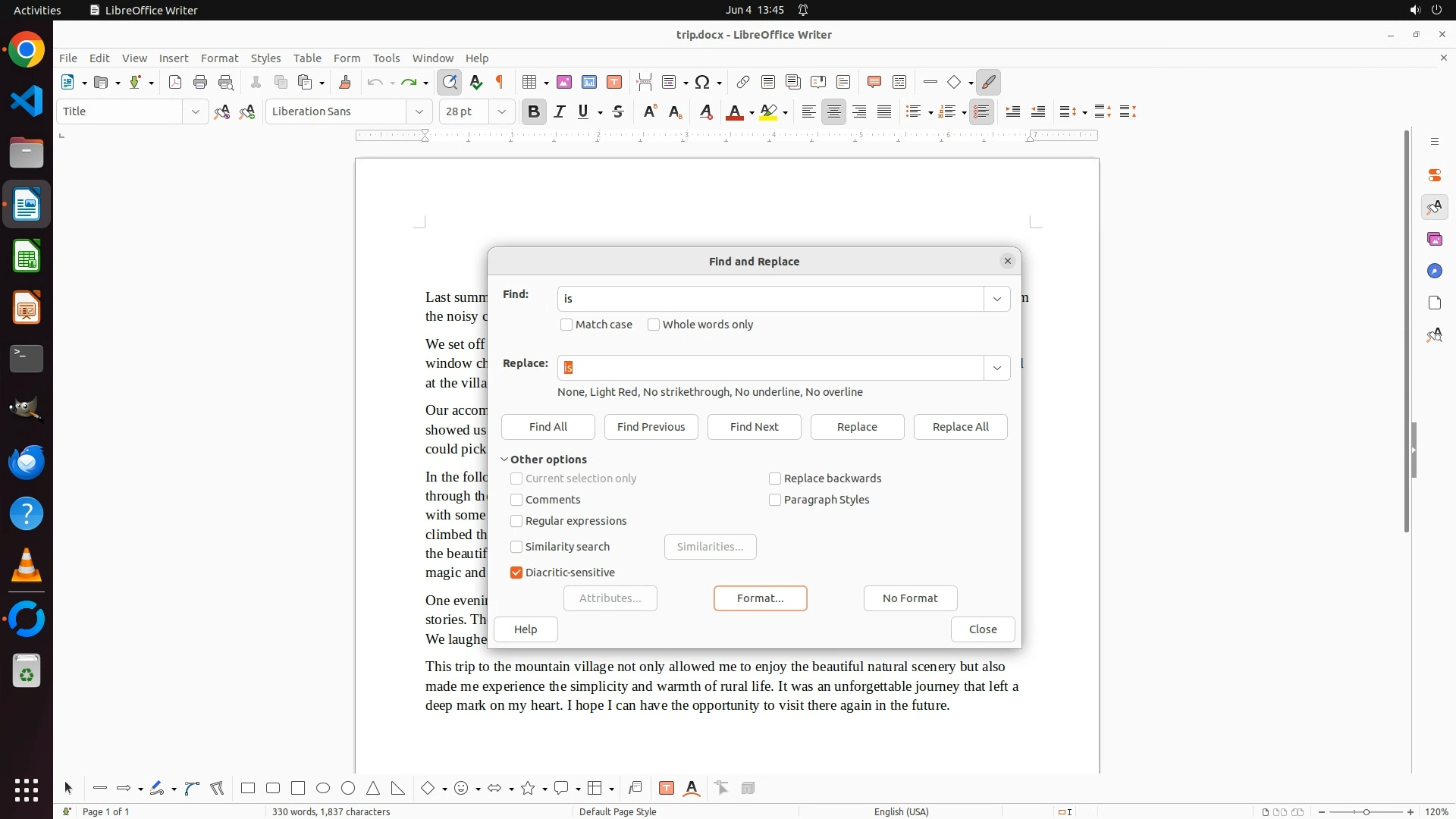This screenshot has height=819, width=1456.
Task: Check Whole words only option
Action: click(x=654, y=325)
